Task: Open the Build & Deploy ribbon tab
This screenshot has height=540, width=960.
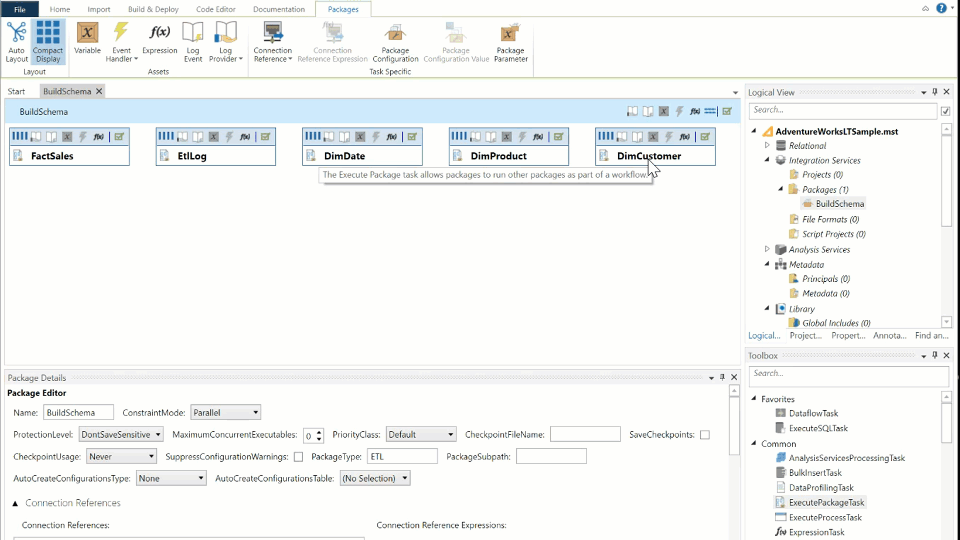Action: [x=153, y=9]
